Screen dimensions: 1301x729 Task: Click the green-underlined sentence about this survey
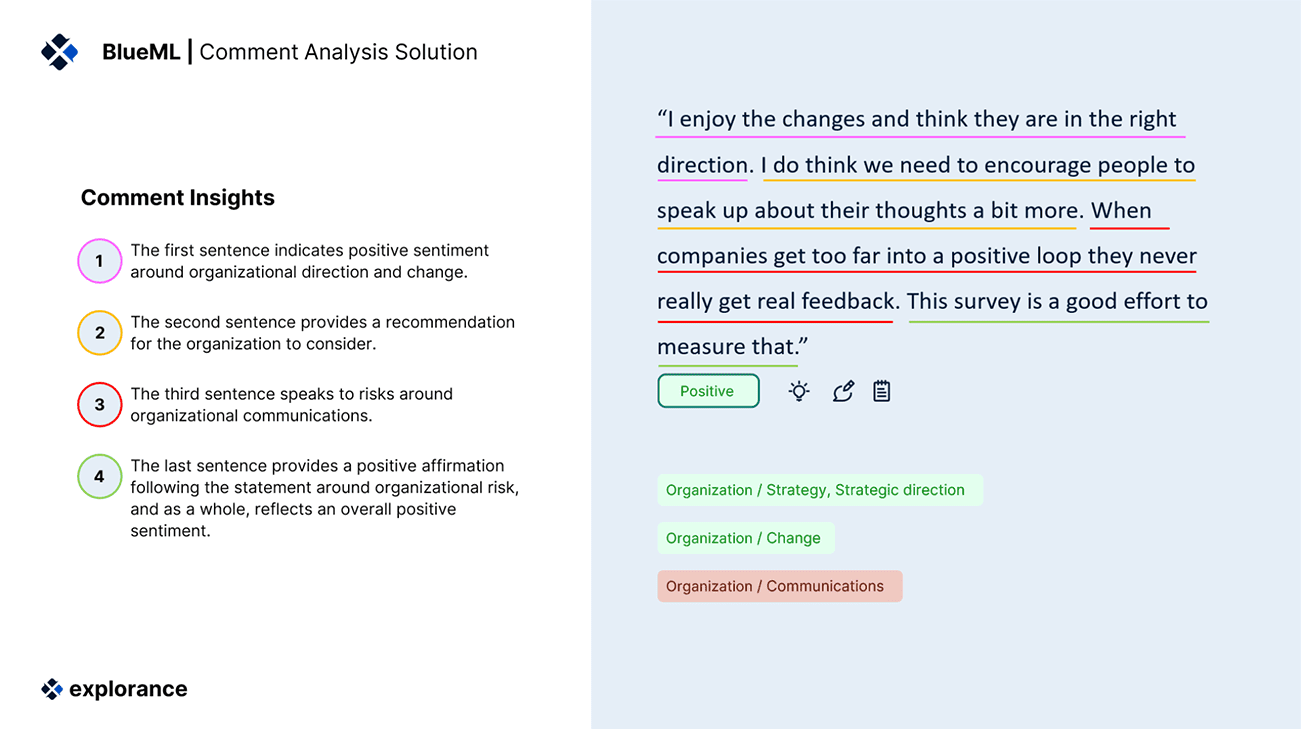coord(1057,302)
